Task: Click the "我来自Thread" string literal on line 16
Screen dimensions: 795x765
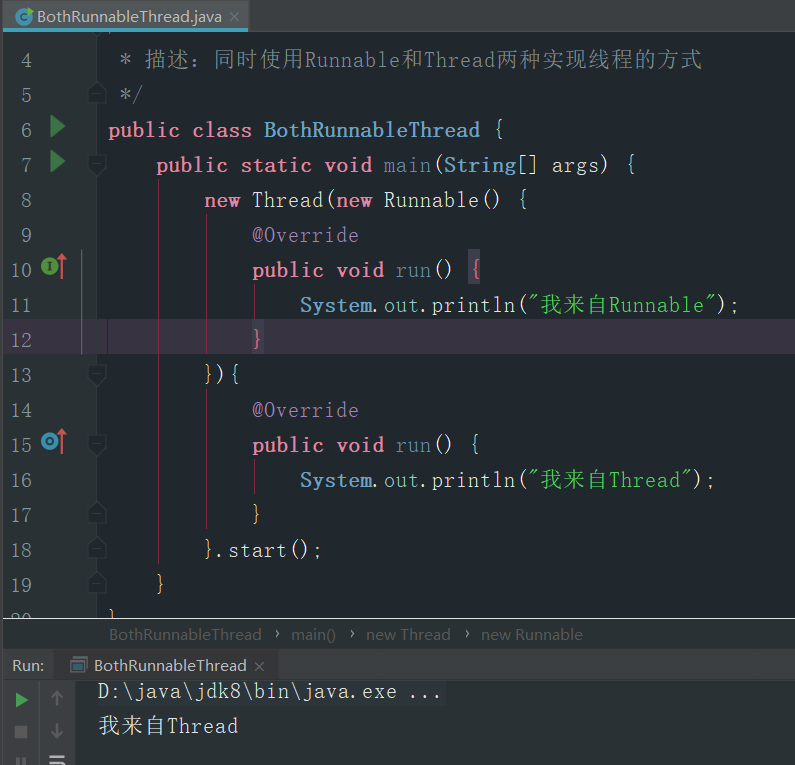Action: pyautogui.click(x=610, y=480)
